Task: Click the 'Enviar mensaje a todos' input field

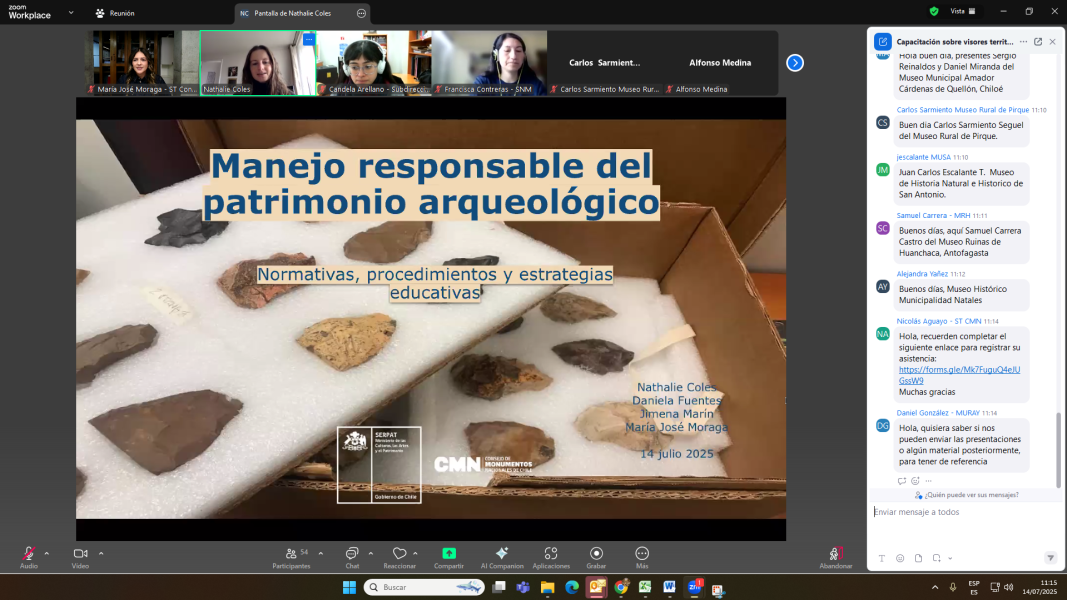Action: 960,512
